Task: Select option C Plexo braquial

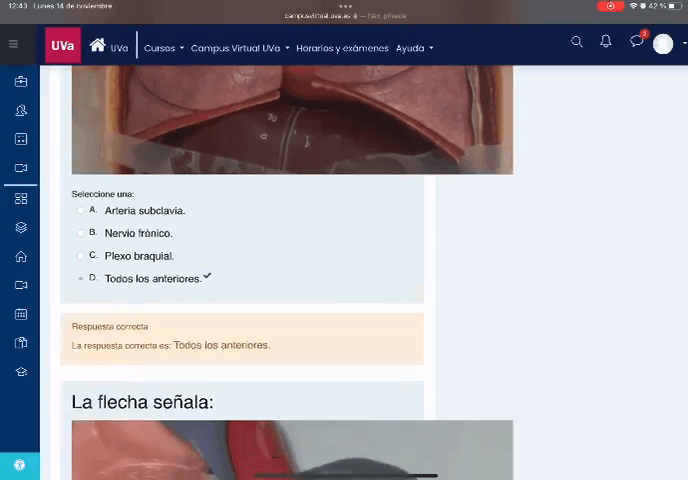Action: (x=80, y=256)
